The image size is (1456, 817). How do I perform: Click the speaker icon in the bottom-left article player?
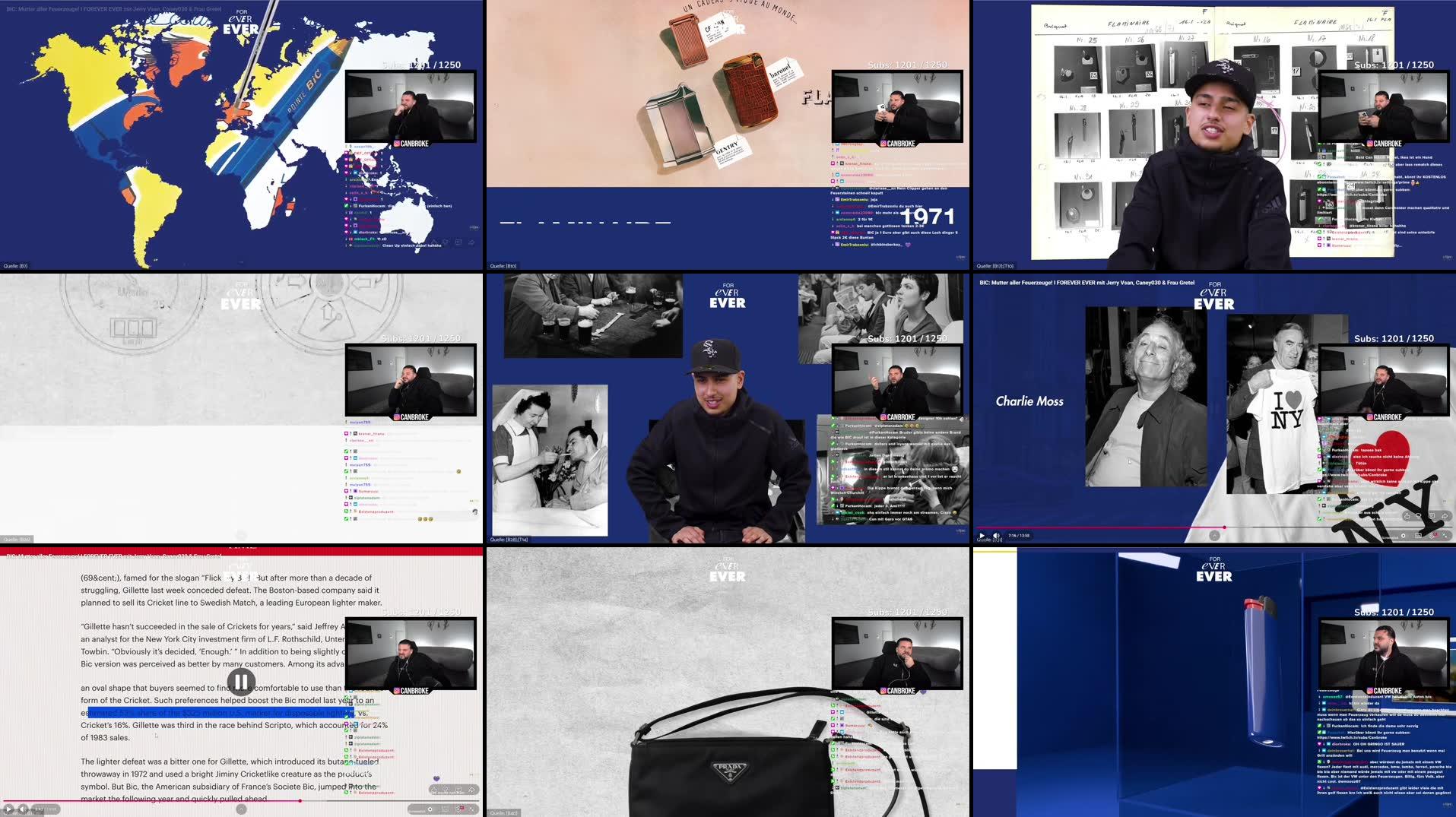tap(23, 809)
